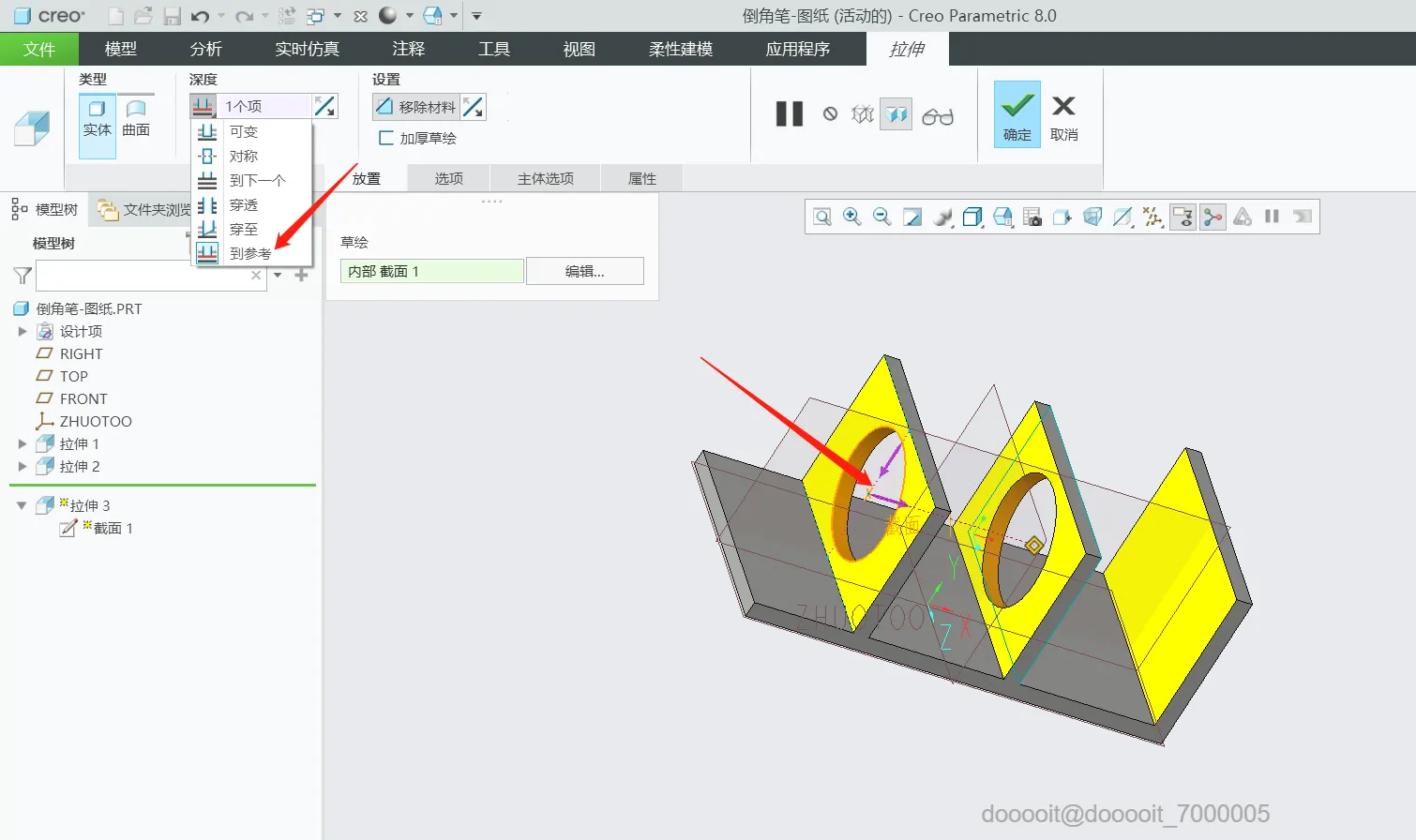Click the Repaint screen icon
The height and width of the screenshot is (840, 1416).
[912, 217]
